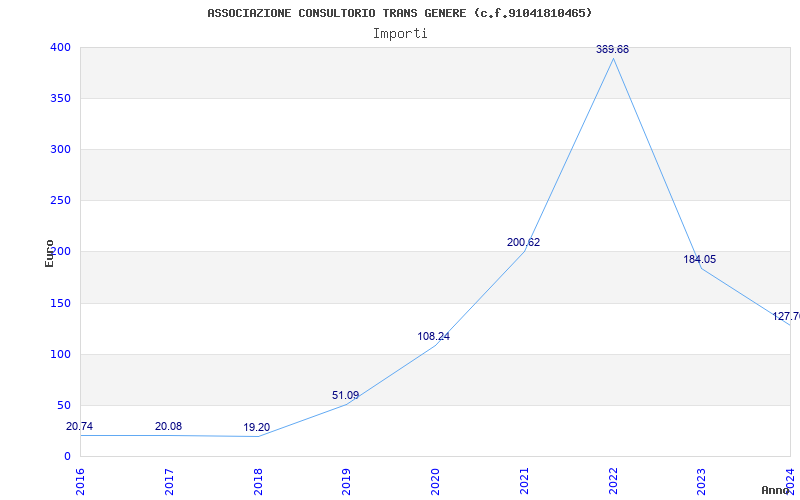Select the 20.08 data label

coord(168,427)
